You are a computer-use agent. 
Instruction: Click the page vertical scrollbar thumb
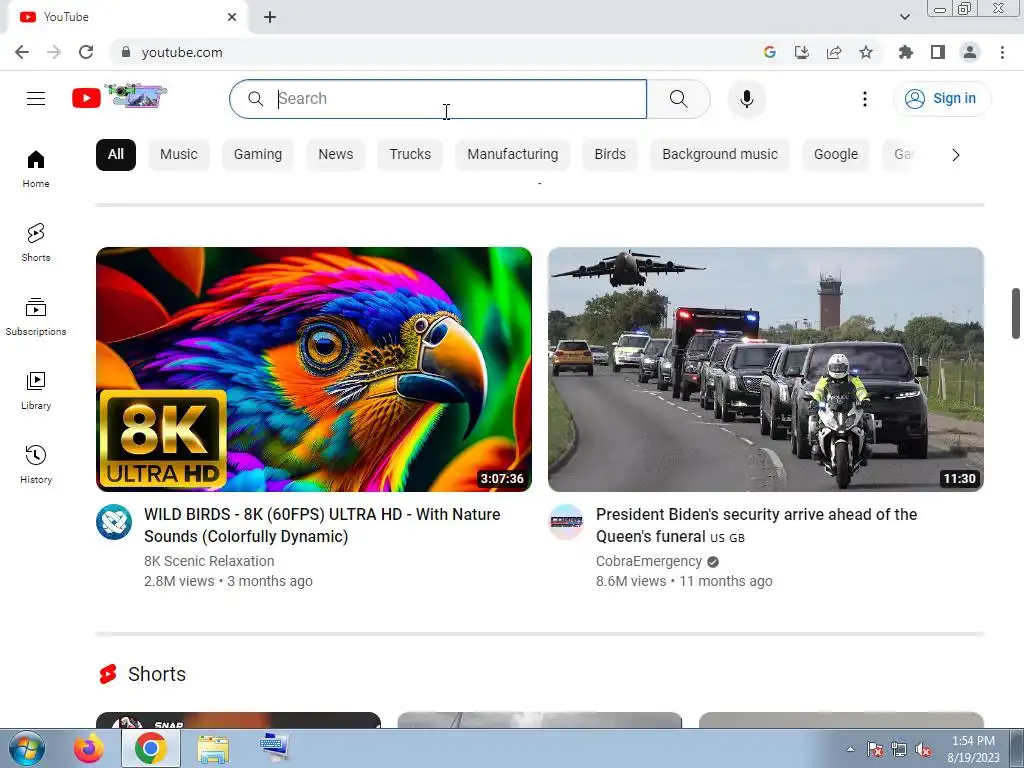pos(1016,313)
